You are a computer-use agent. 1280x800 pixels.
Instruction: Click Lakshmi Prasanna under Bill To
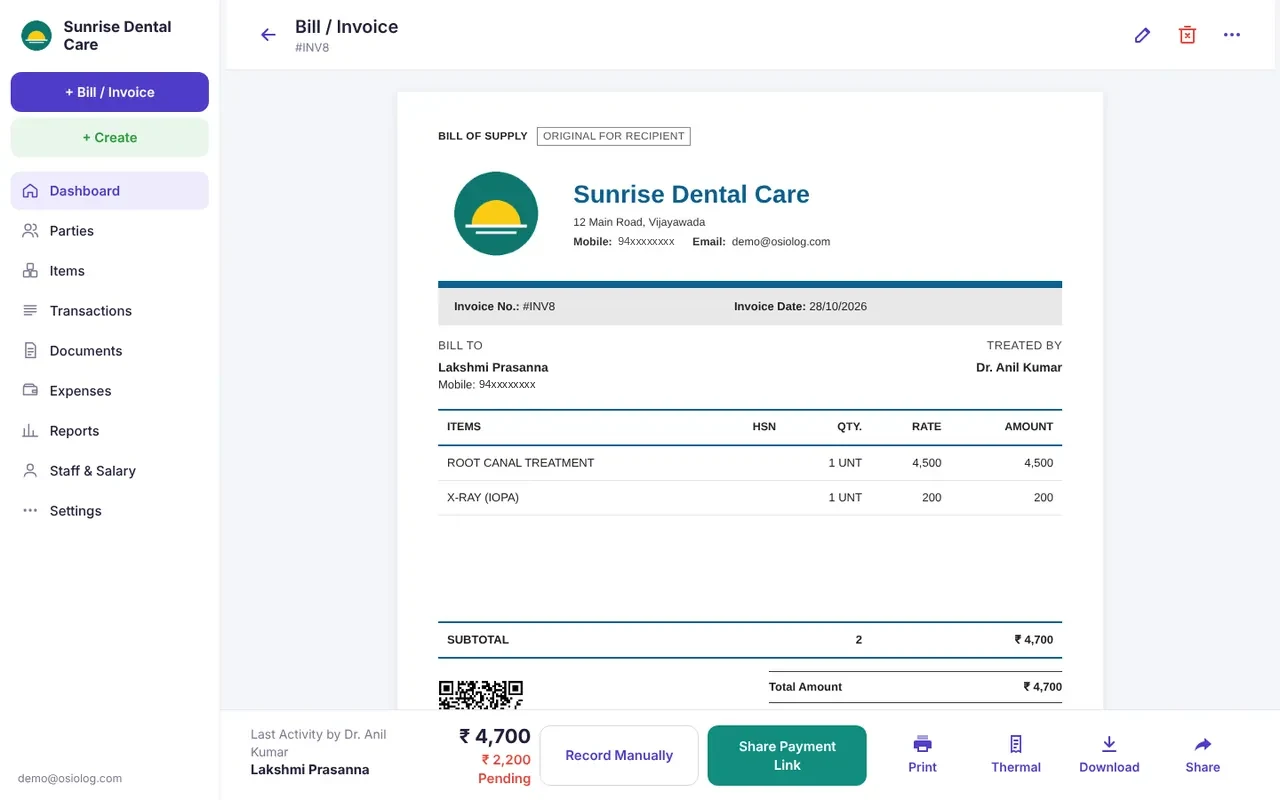coord(493,367)
